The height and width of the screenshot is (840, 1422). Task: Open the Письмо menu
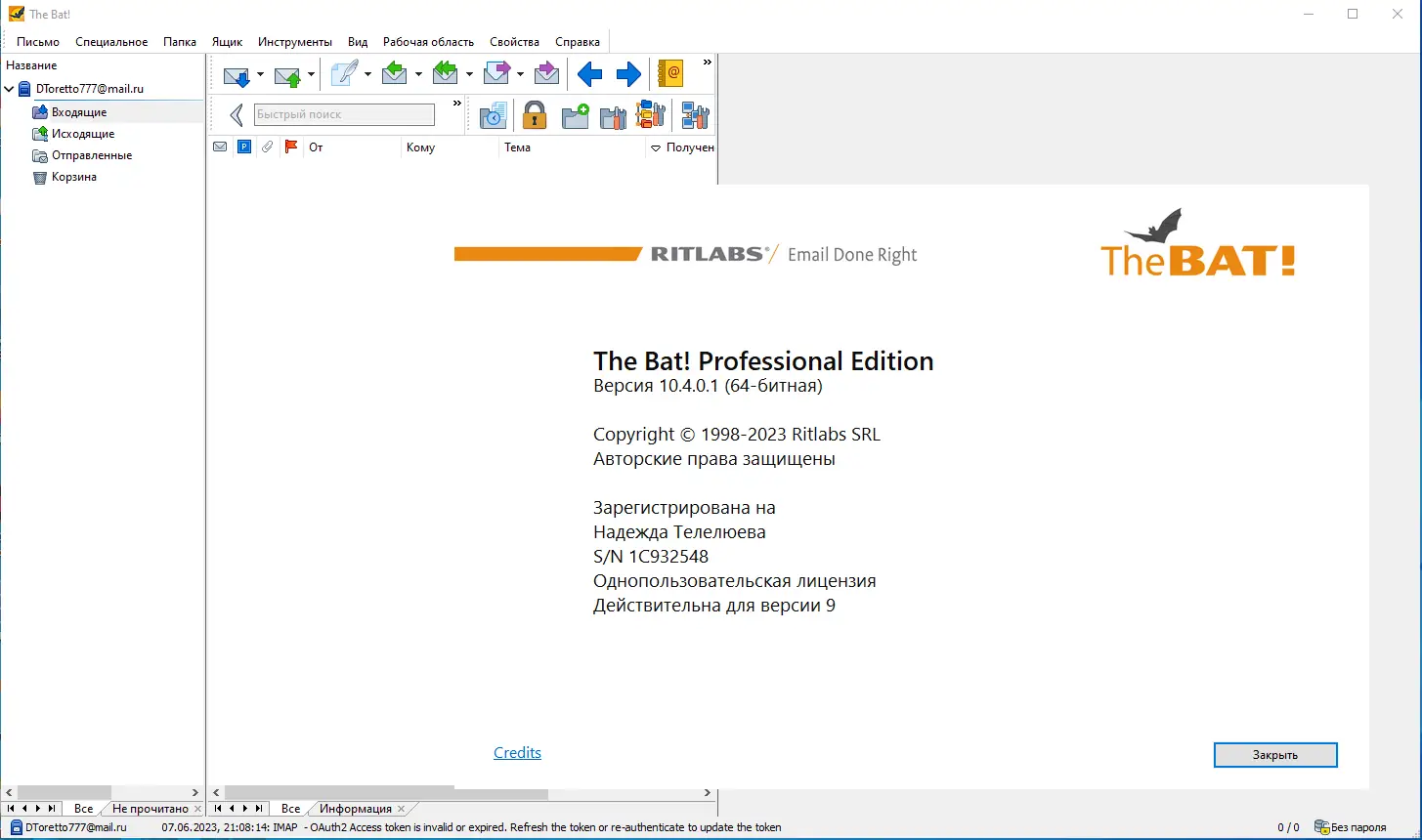point(38,42)
